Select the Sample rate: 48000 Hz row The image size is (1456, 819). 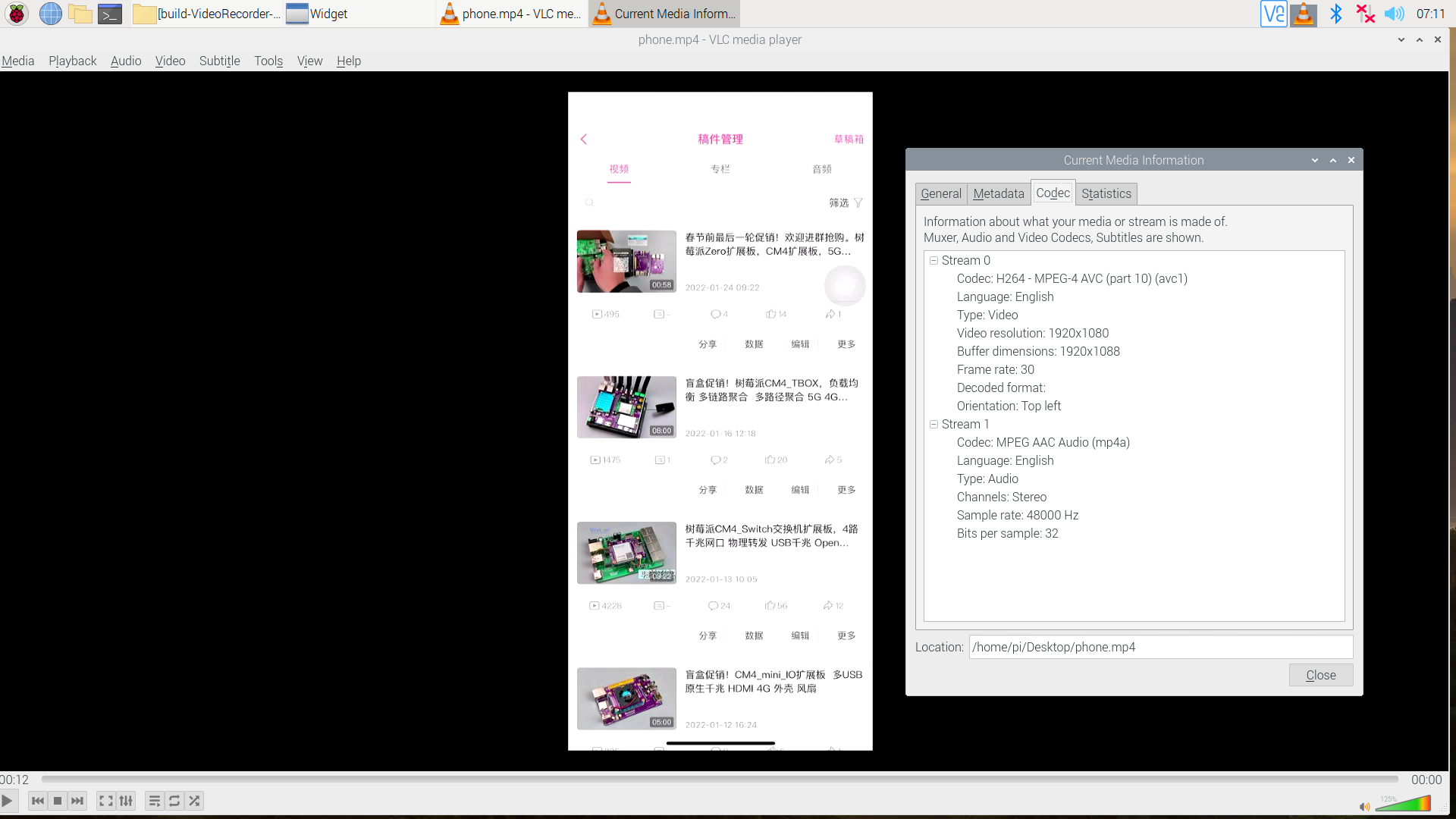click(x=1018, y=515)
